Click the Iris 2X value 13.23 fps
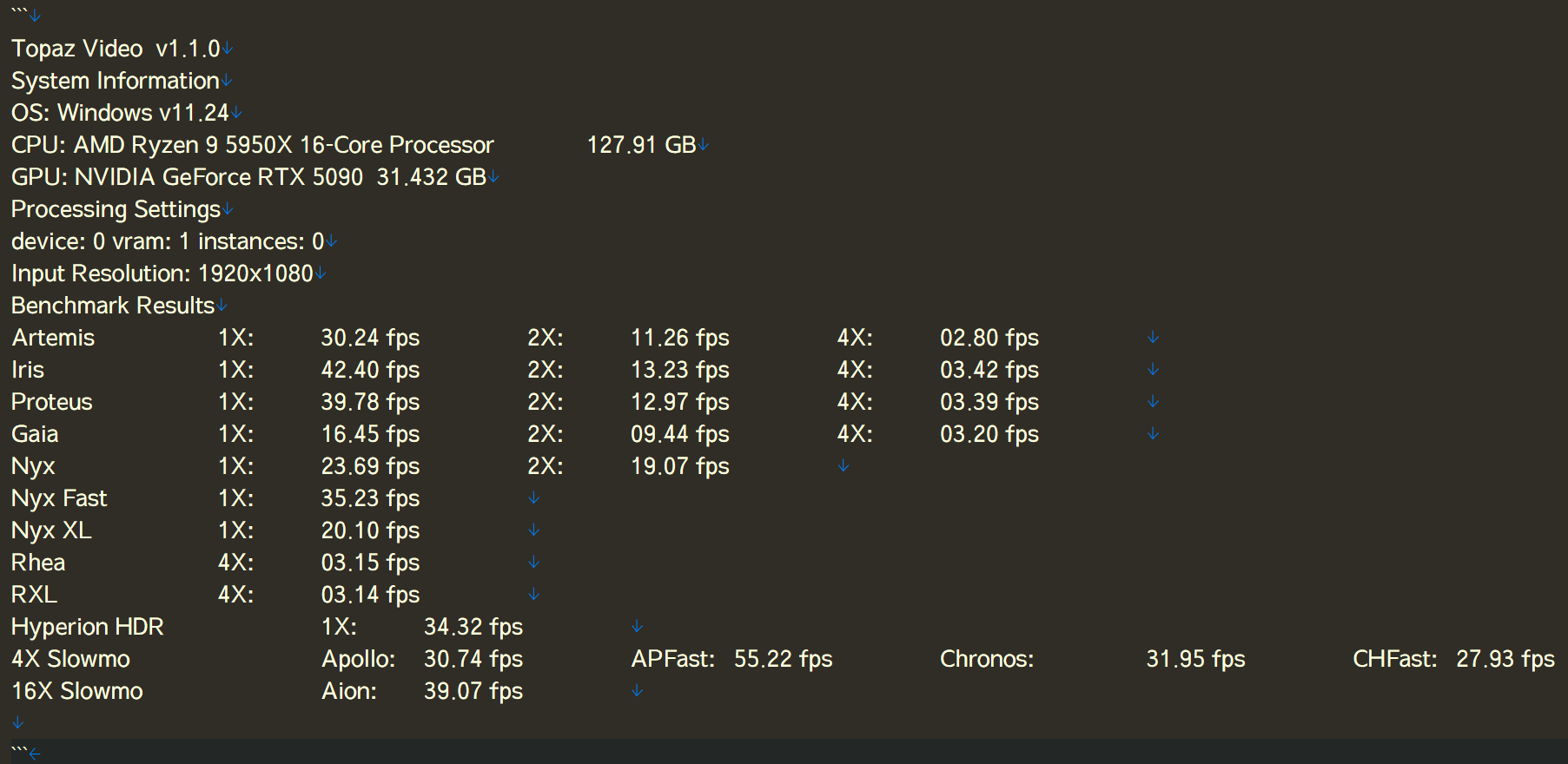The width and height of the screenshot is (1568, 764). [x=679, y=370]
